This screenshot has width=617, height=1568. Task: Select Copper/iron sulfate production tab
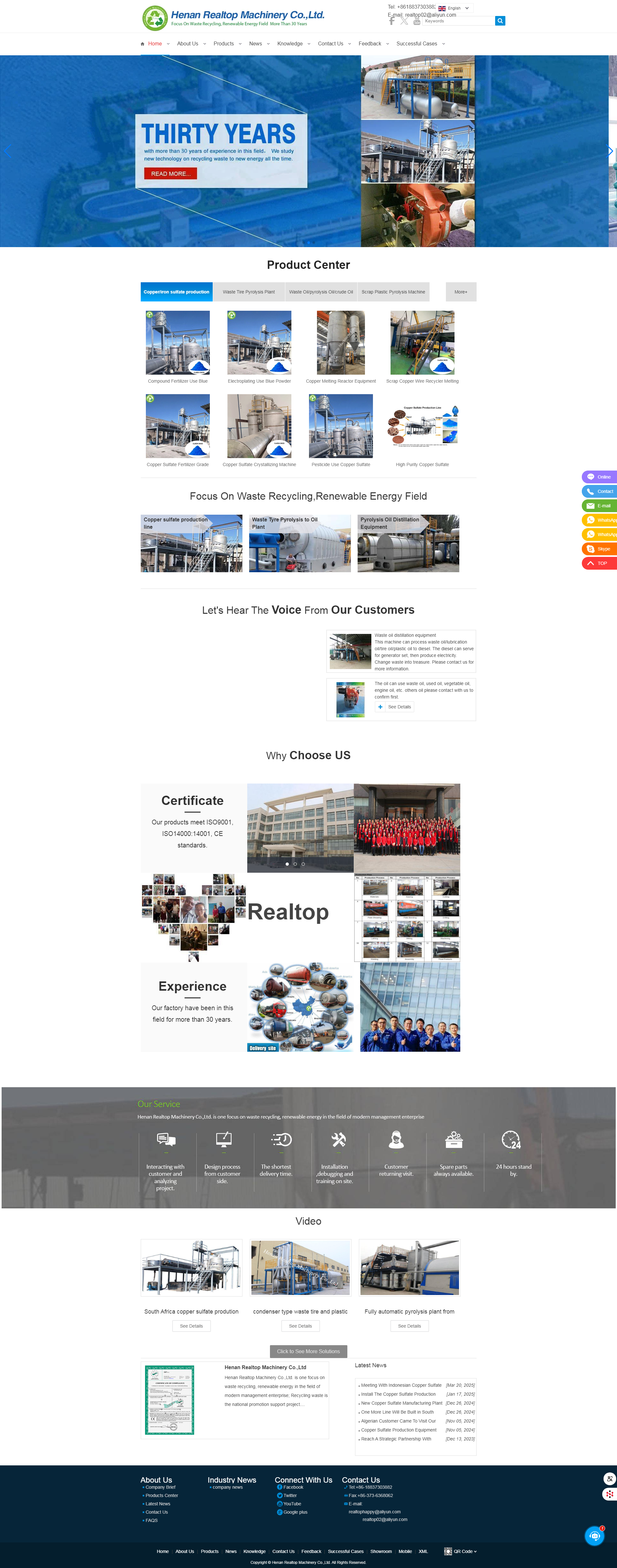[x=177, y=292]
